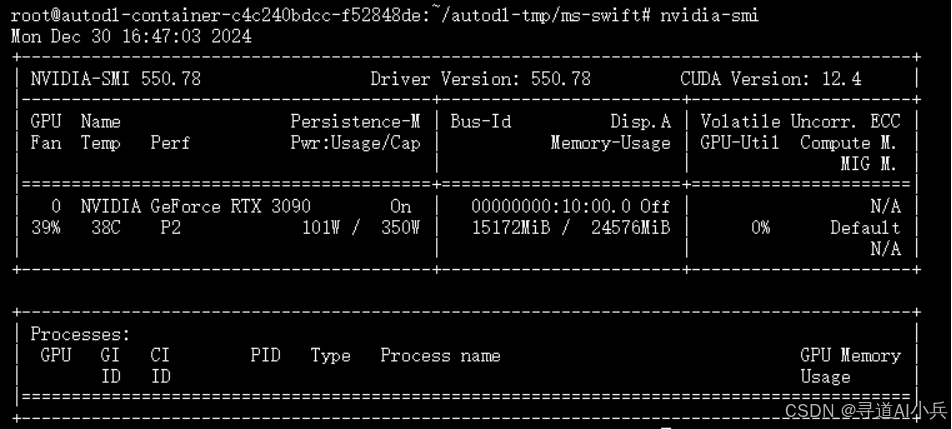Click the timestamp Mon Dec 30 16:47:03 2024
The height and width of the screenshot is (429, 952).
pos(131,36)
